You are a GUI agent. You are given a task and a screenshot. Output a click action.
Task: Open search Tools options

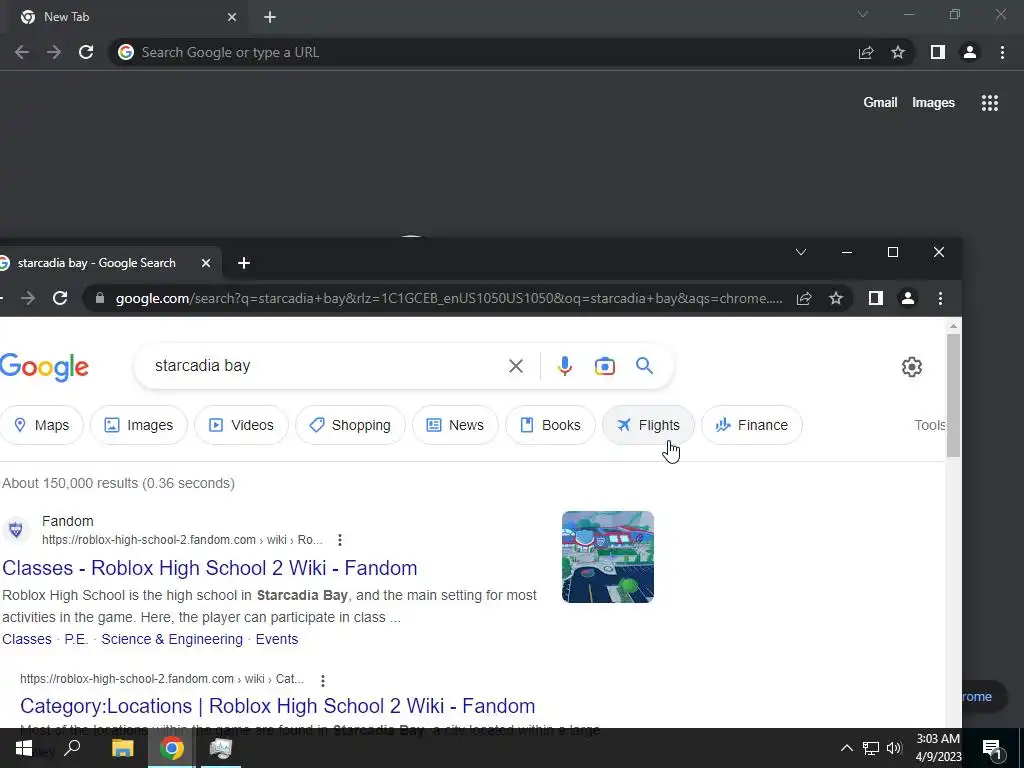pyautogui.click(x=929, y=425)
